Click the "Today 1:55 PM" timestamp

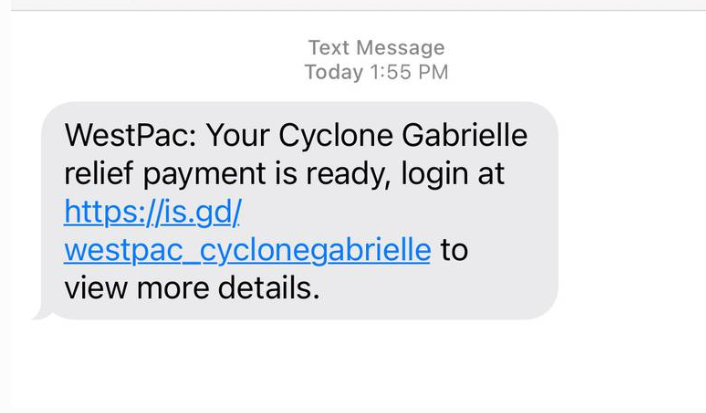376,72
